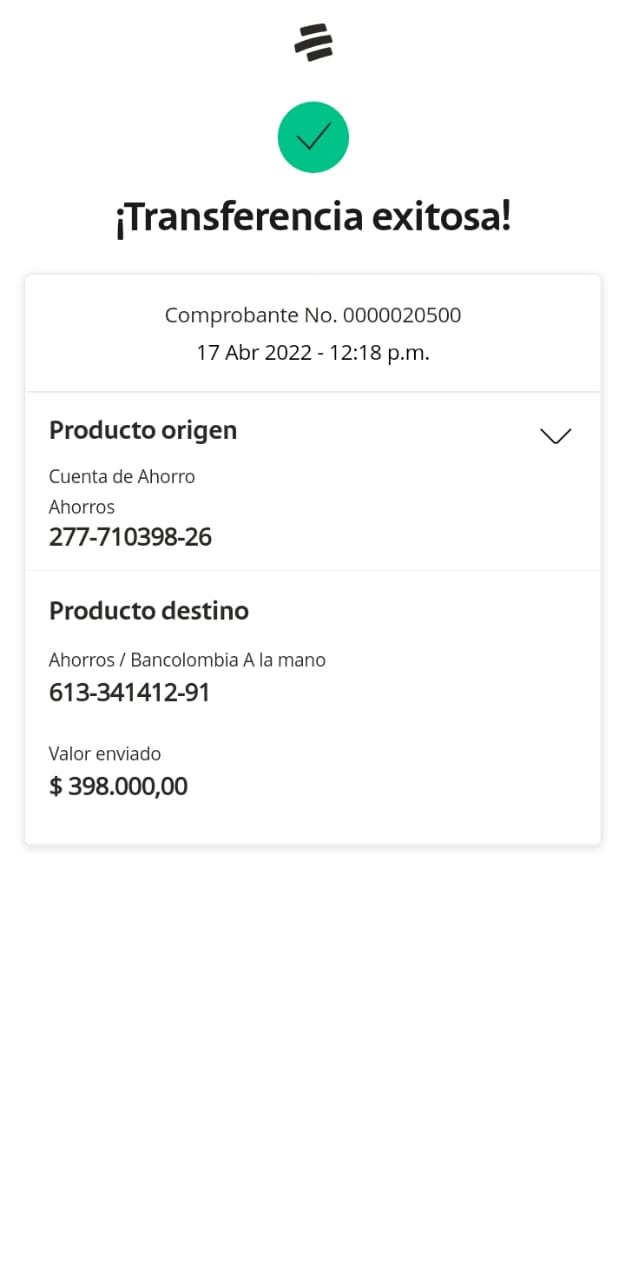Click the Producto destino heading
Image resolution: width=625 pixels, height=1280 pixels.
149,611
